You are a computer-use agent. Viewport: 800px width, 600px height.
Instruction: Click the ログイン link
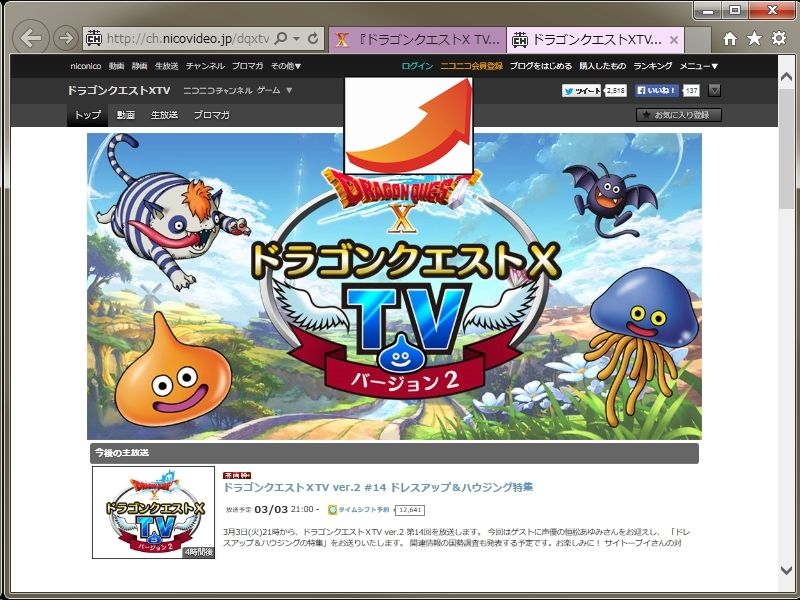click(417, 66)
